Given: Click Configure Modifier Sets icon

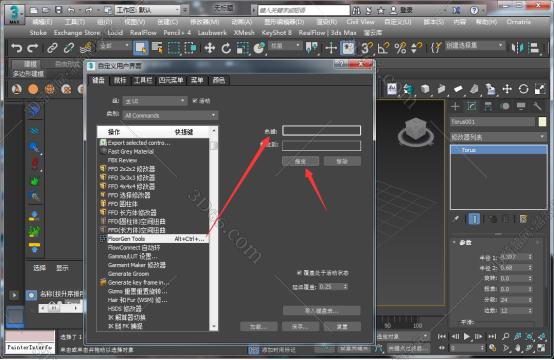Looking at the screenshot, I should click(x=523, y=219).
